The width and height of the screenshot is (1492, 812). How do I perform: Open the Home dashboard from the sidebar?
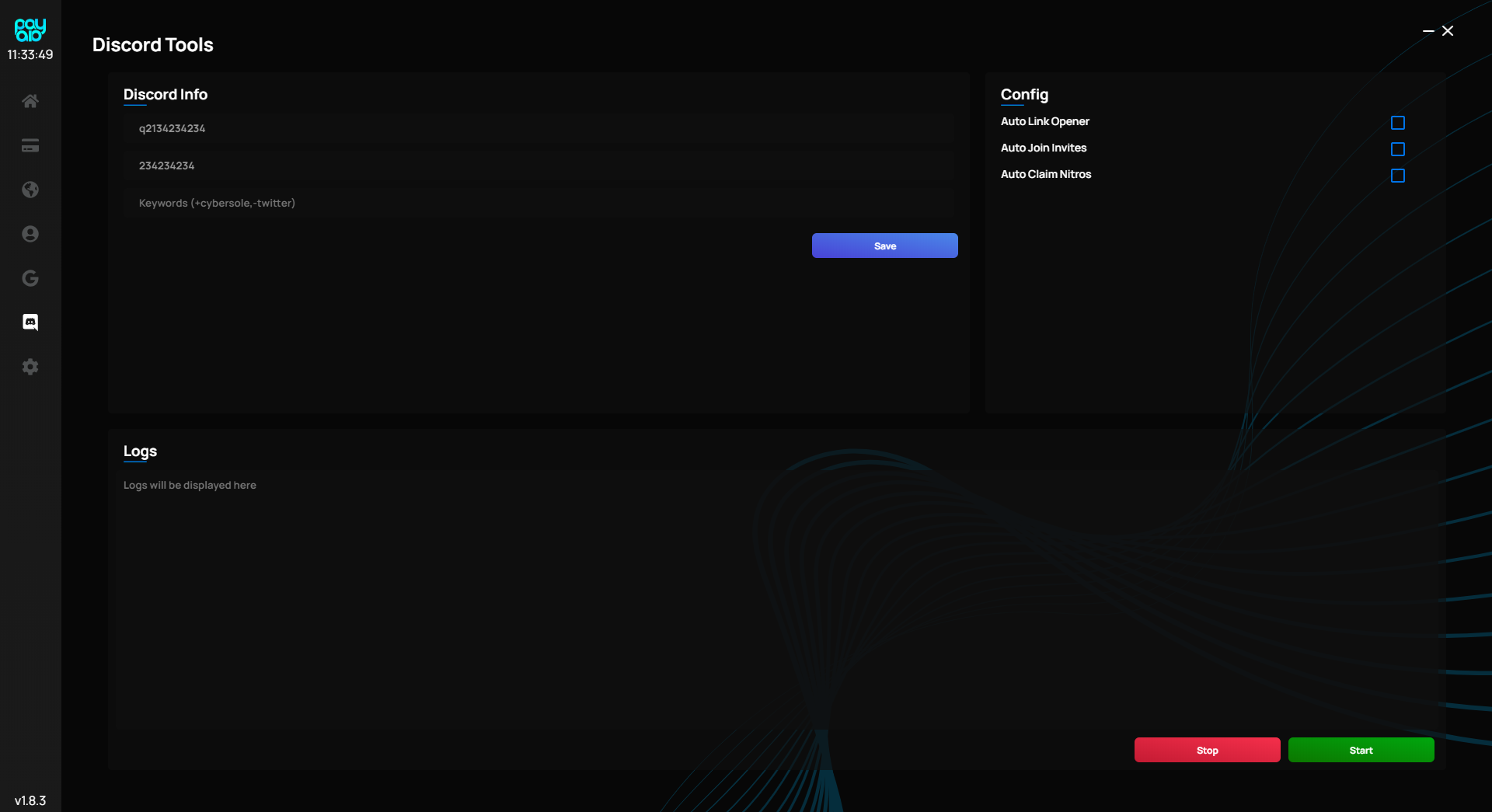[30, 101]
